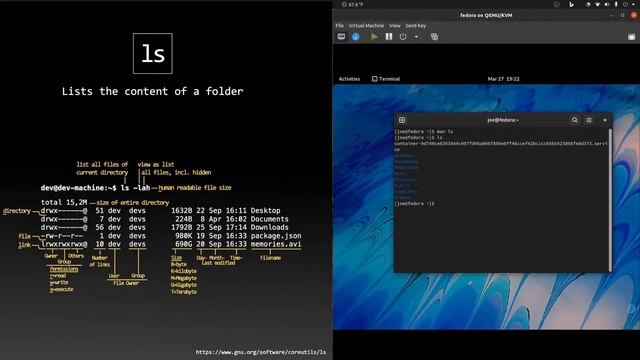The height and width of the screenshot is (360, 640).
Task: Click the fedora on QEMU/KVM window title
Action: tap(486, 15)
